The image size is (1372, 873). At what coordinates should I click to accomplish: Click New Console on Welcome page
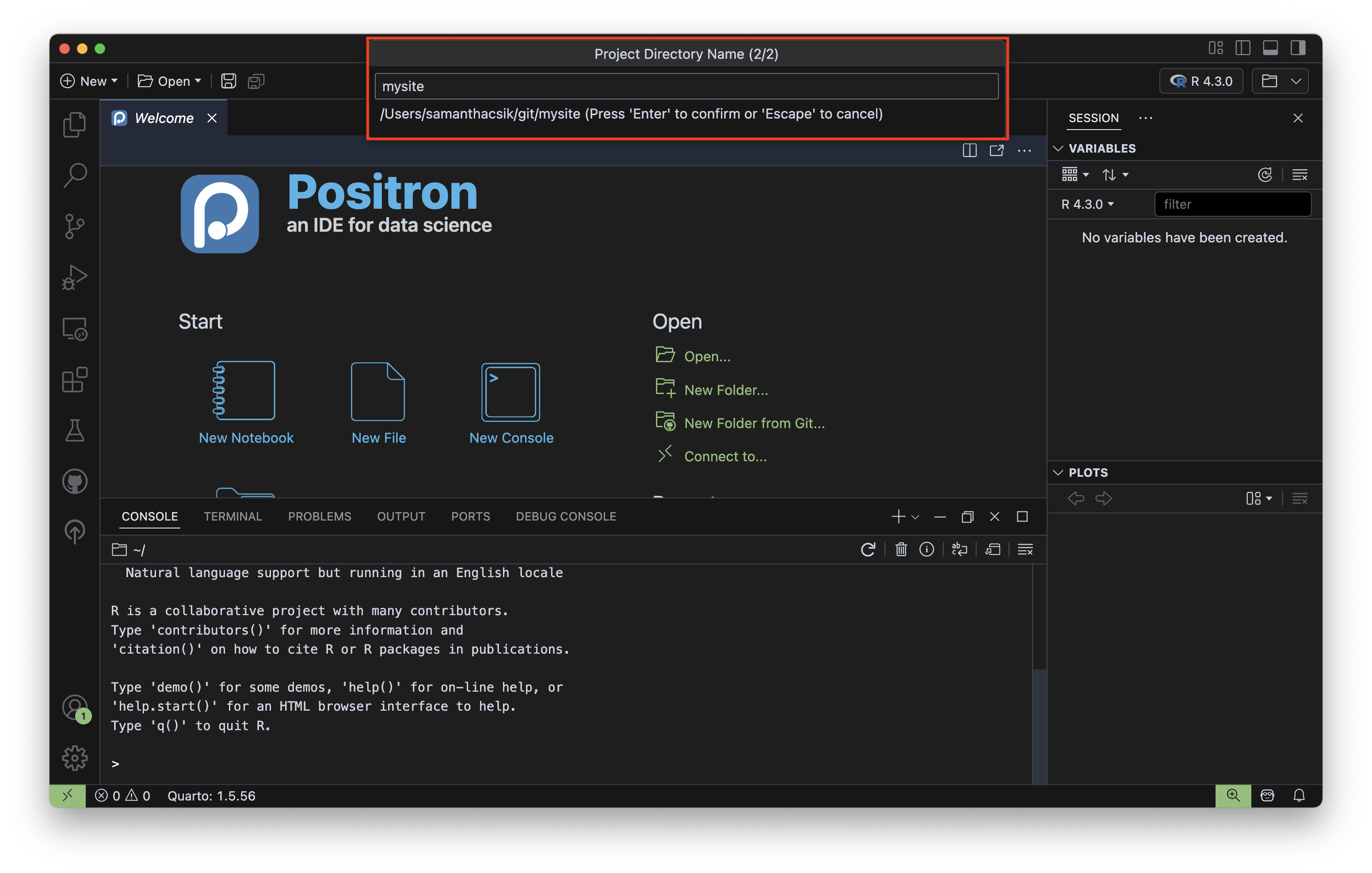[x=511, y=402]
